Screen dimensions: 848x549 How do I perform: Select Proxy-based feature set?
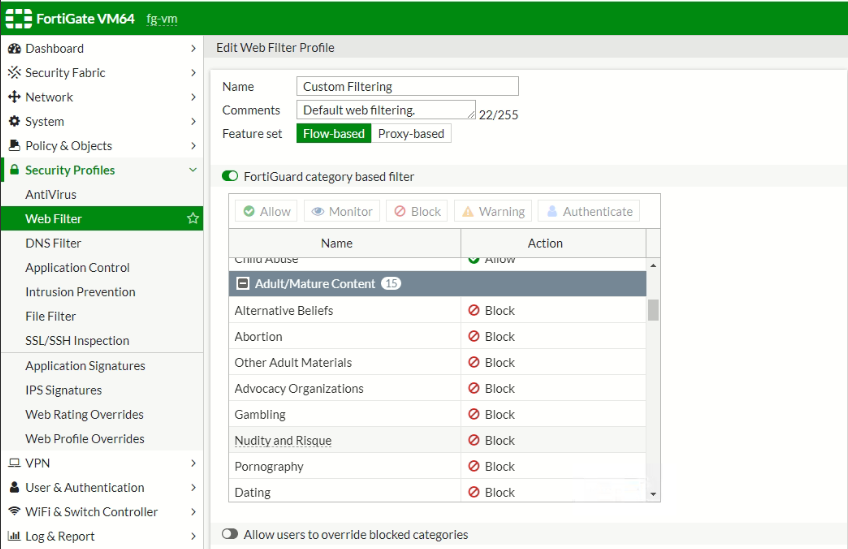pos(411,134)
